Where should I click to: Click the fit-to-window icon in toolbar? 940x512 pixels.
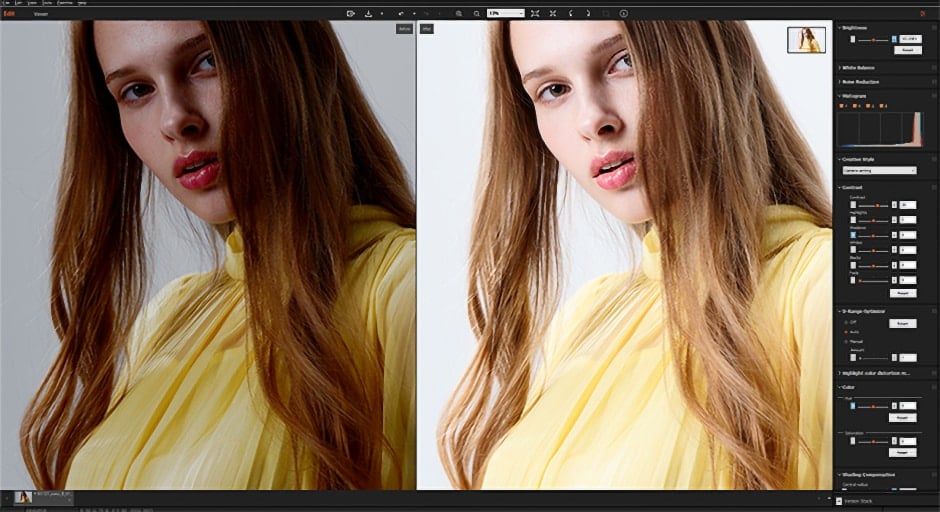[535, 13]
